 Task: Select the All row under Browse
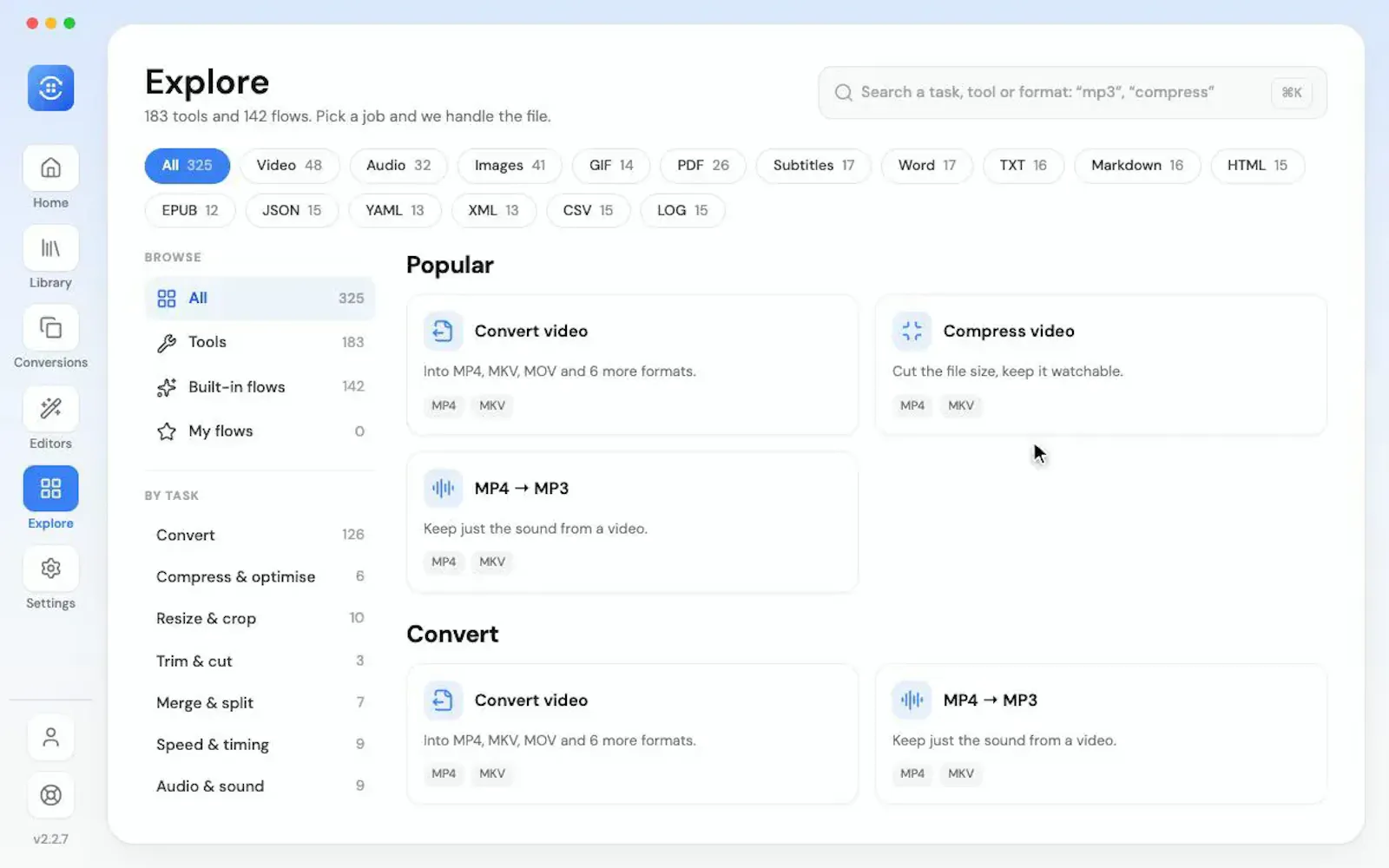point(260,299)
